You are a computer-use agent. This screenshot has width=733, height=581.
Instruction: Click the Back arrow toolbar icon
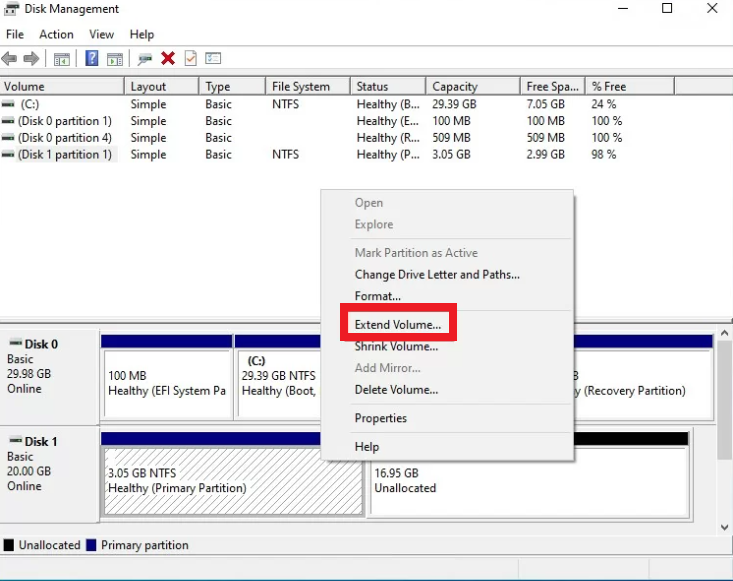pyautogui.click(x=9, y=58)
